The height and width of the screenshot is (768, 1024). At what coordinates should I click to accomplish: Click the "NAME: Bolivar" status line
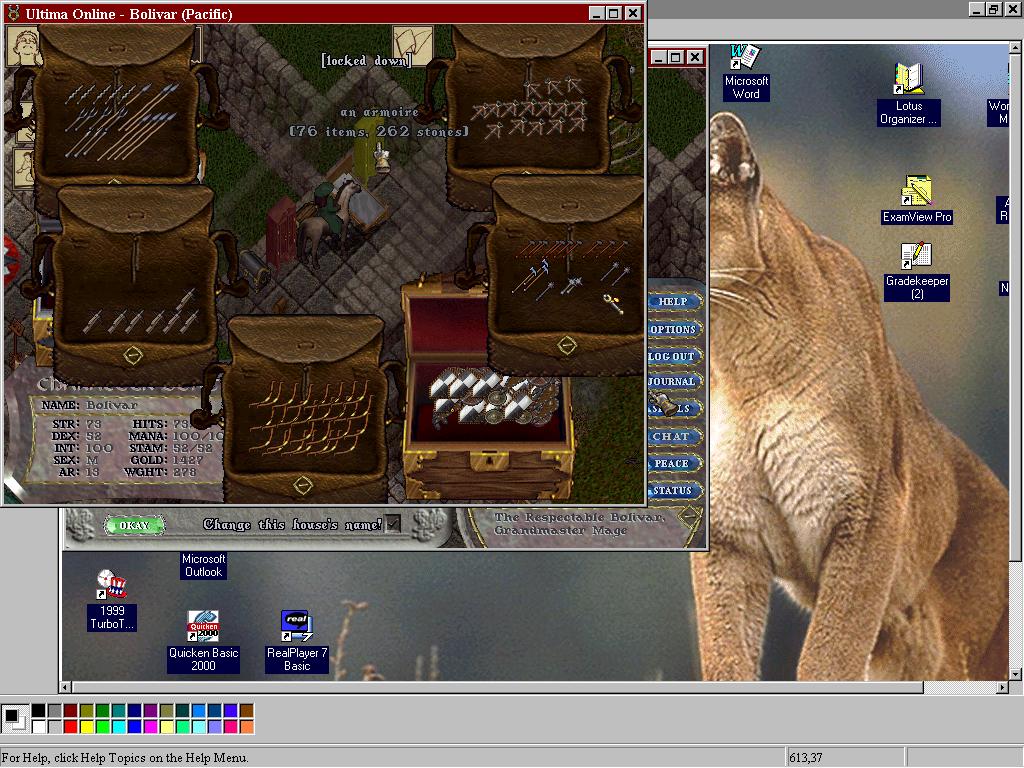89,405
